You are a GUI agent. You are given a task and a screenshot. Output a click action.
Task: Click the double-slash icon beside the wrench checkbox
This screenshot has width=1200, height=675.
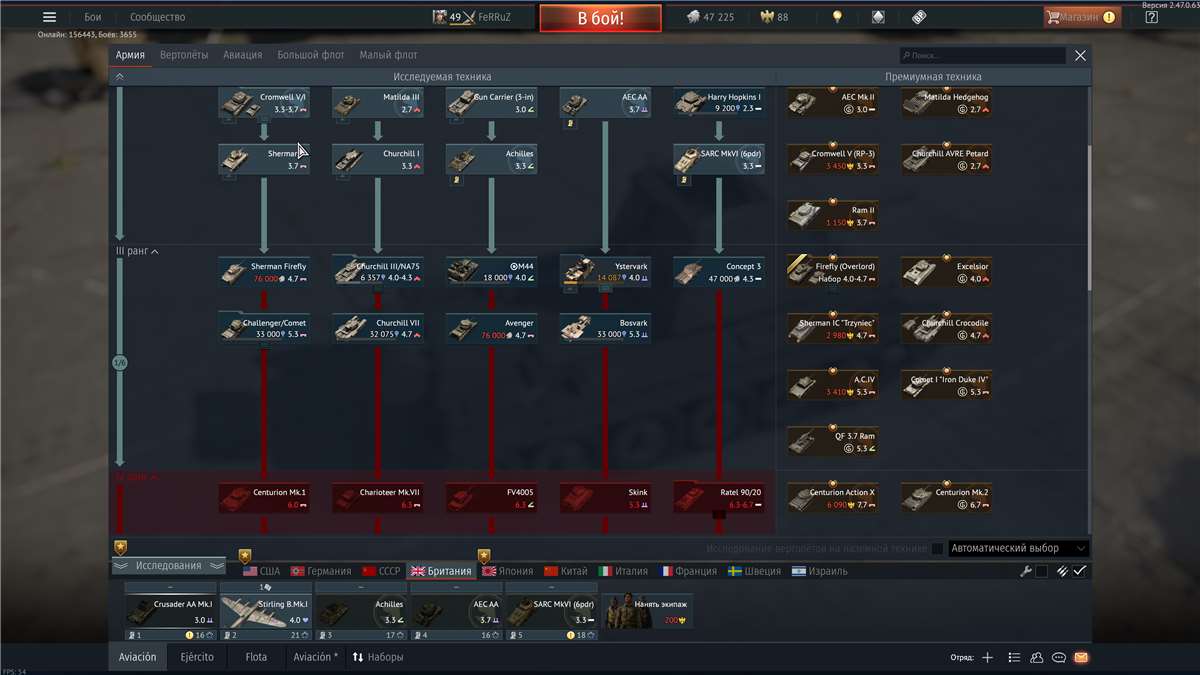[x=1062, y=571]
